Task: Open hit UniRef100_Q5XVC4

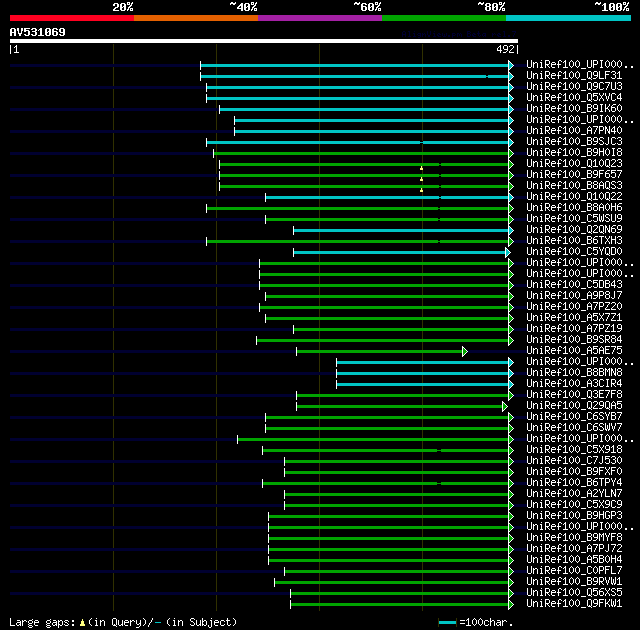Action: pyautogui.click(x=574, y=98)
